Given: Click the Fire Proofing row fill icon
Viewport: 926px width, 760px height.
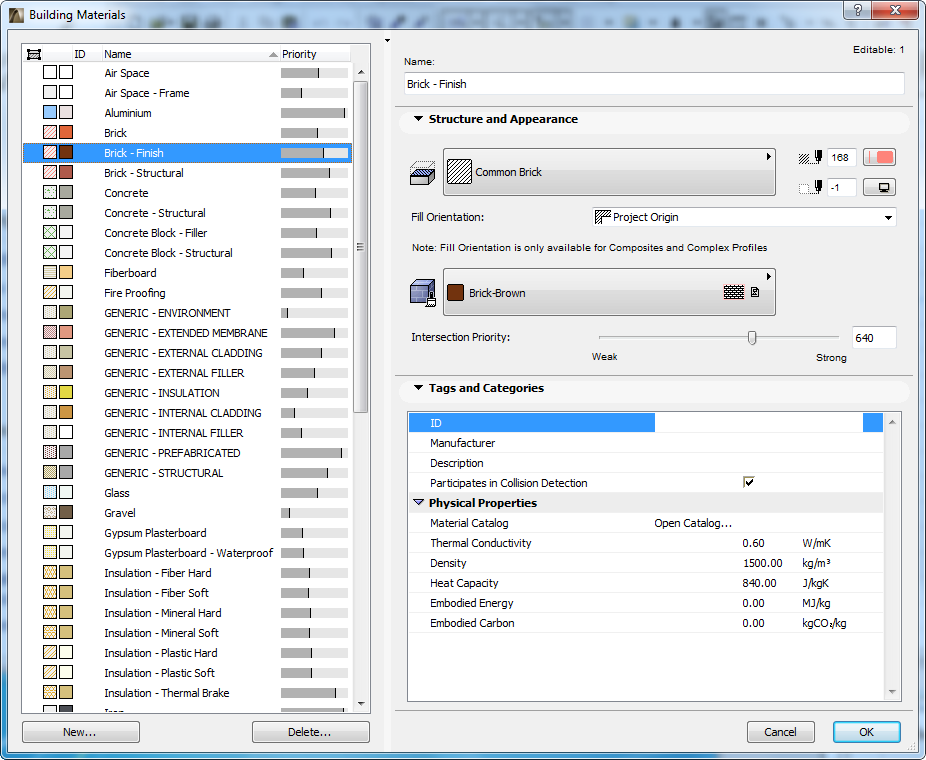Looking at the screenshot, I should pos(50,293).
